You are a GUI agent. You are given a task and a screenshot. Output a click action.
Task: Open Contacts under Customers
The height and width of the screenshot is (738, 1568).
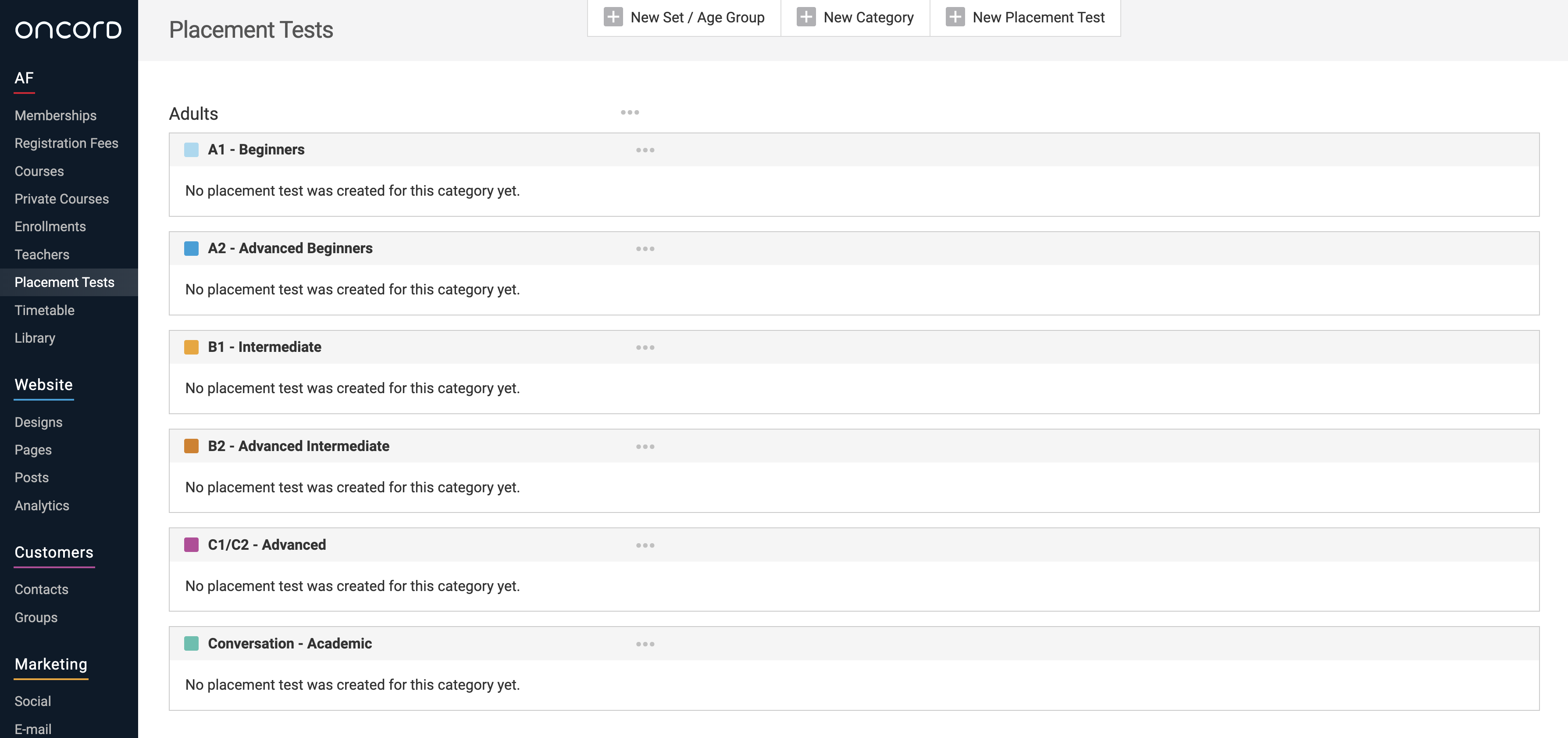(x=41, y=589)
